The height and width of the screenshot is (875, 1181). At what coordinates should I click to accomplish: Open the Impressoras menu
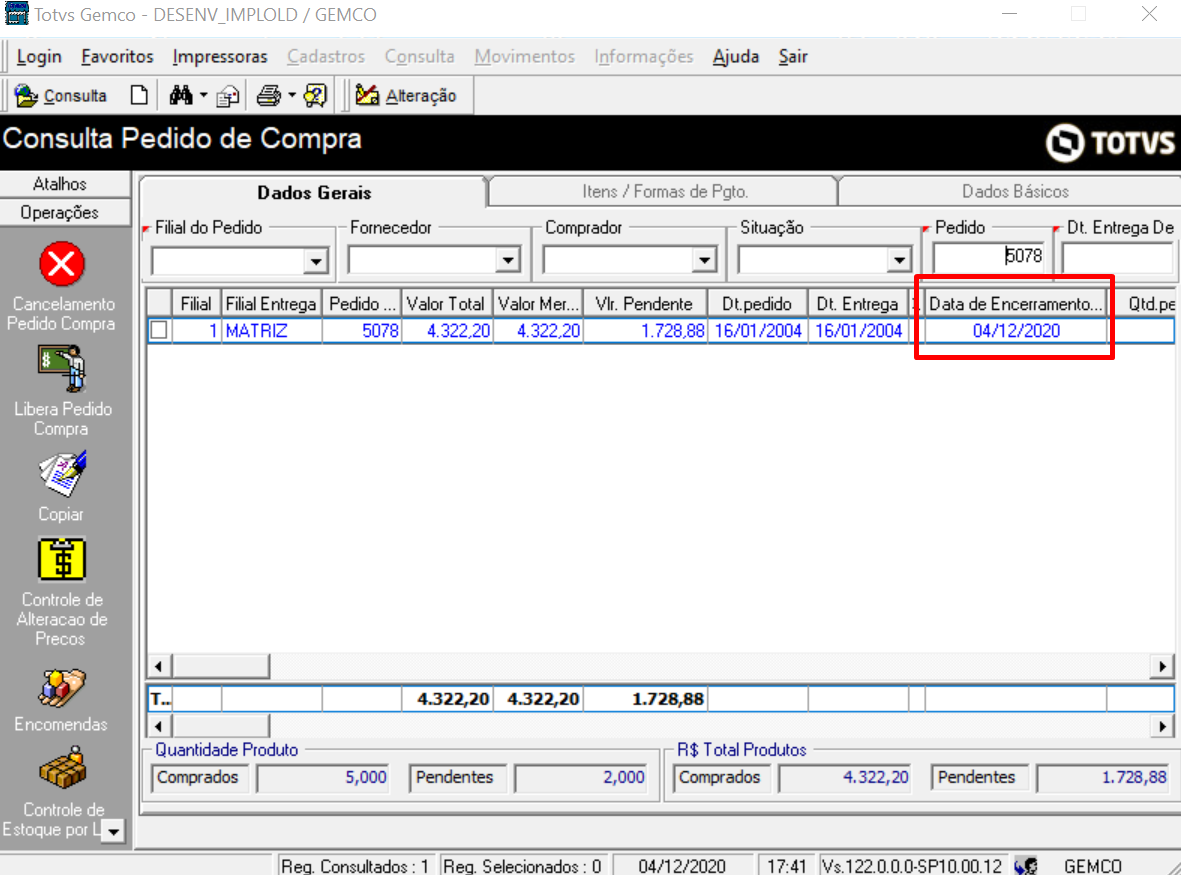pos(220,56)
